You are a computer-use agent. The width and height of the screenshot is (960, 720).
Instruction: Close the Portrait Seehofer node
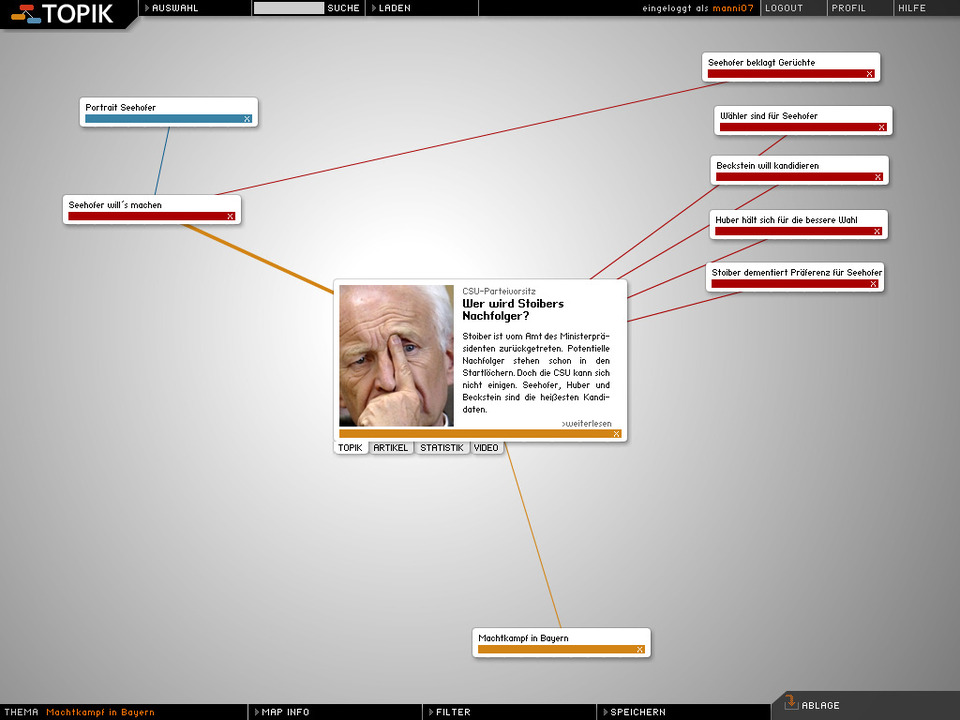tap(247, 119)
